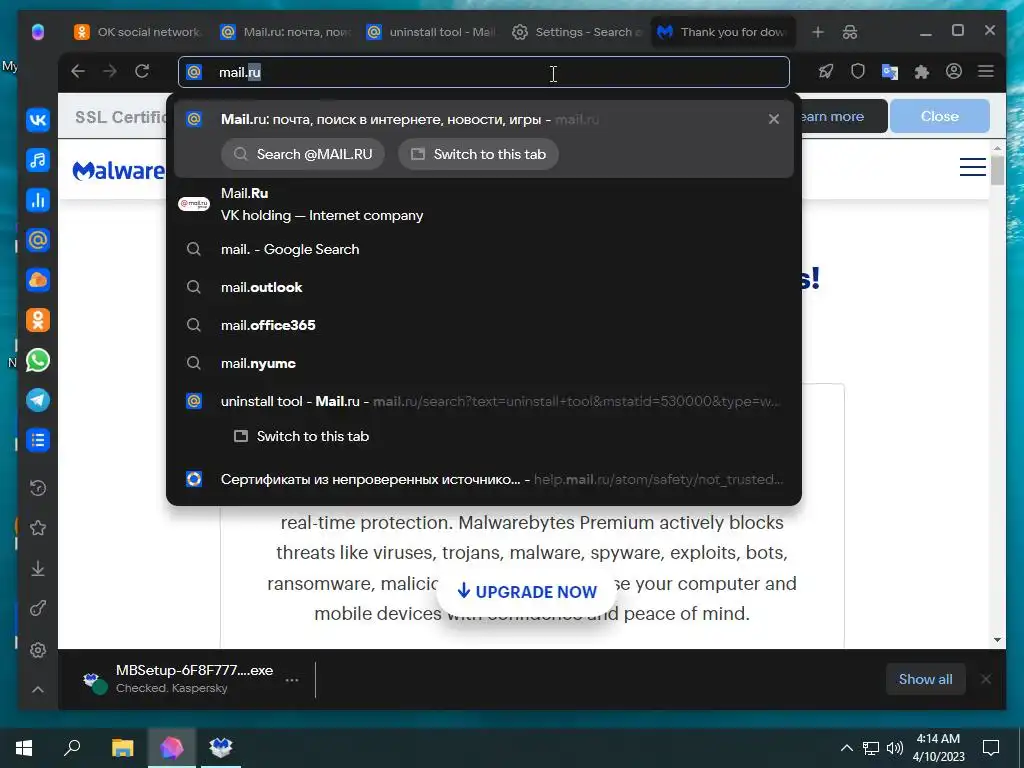Open a new tab with plus button
1024x768 pixels.
818,32
